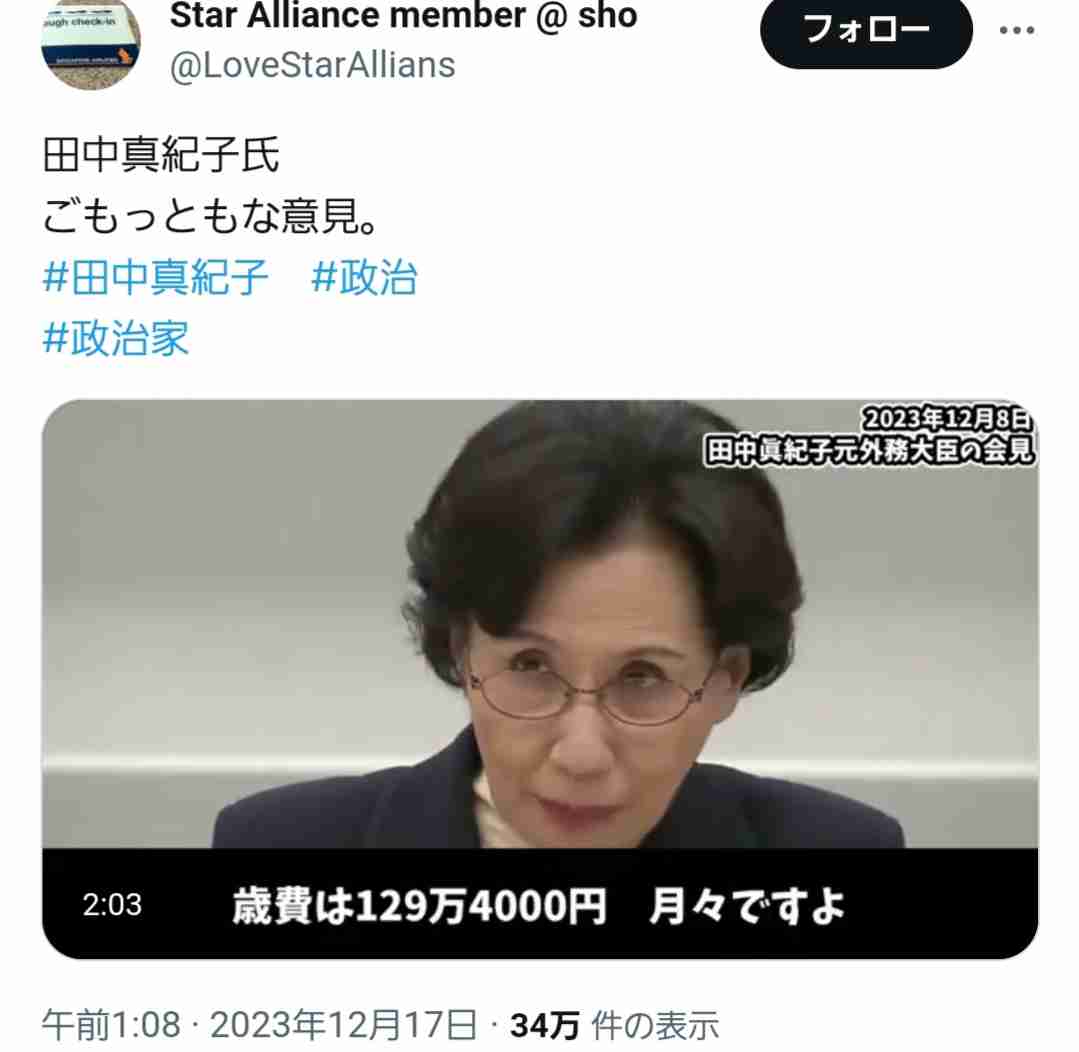Click the 2023年12月8日 overlay in video
The width and height of the screenshot is (1079, 1052).
947,419
